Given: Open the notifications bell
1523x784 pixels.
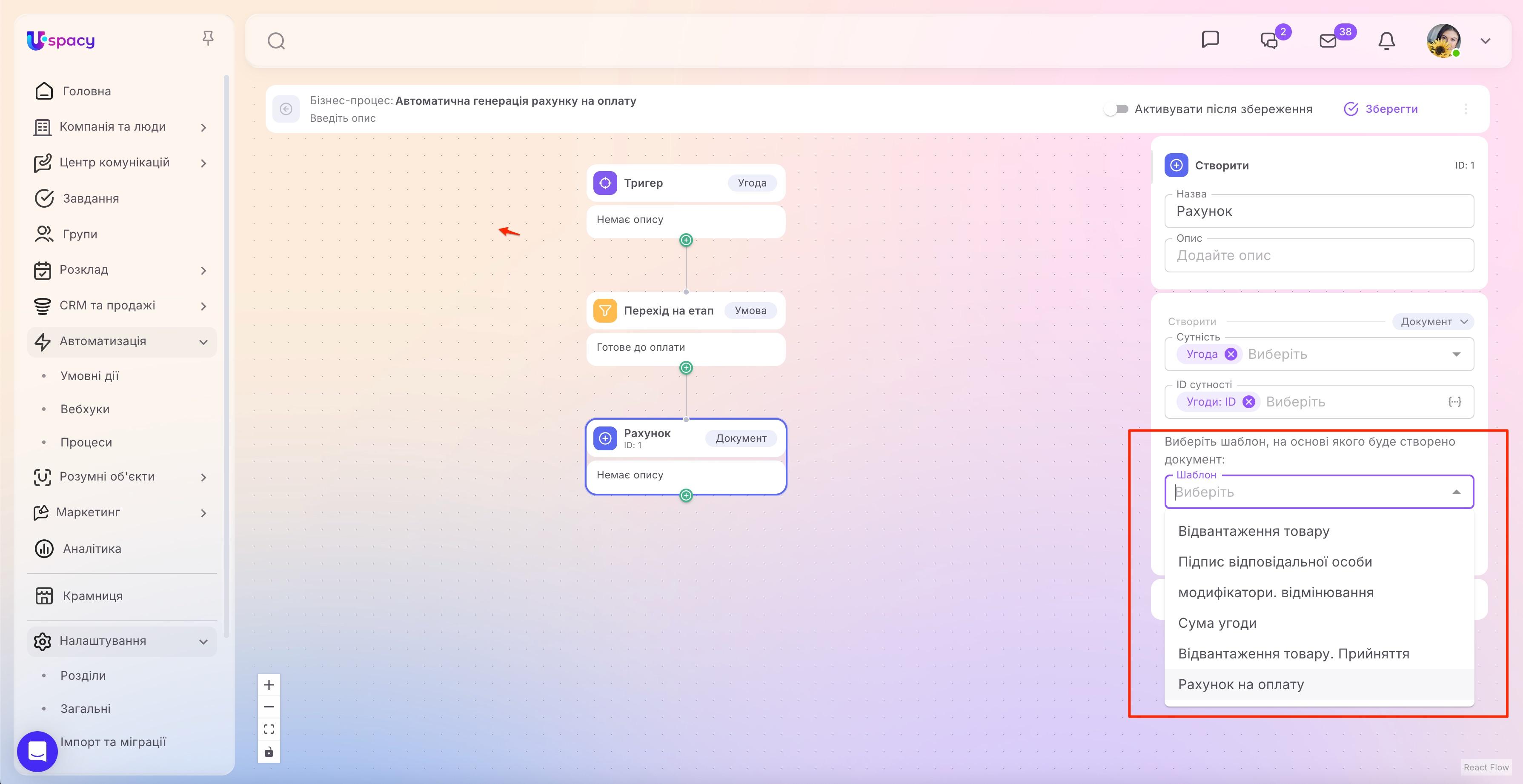Looking at the screenshot, I should pyautogui.click(x=1386, y=41).
